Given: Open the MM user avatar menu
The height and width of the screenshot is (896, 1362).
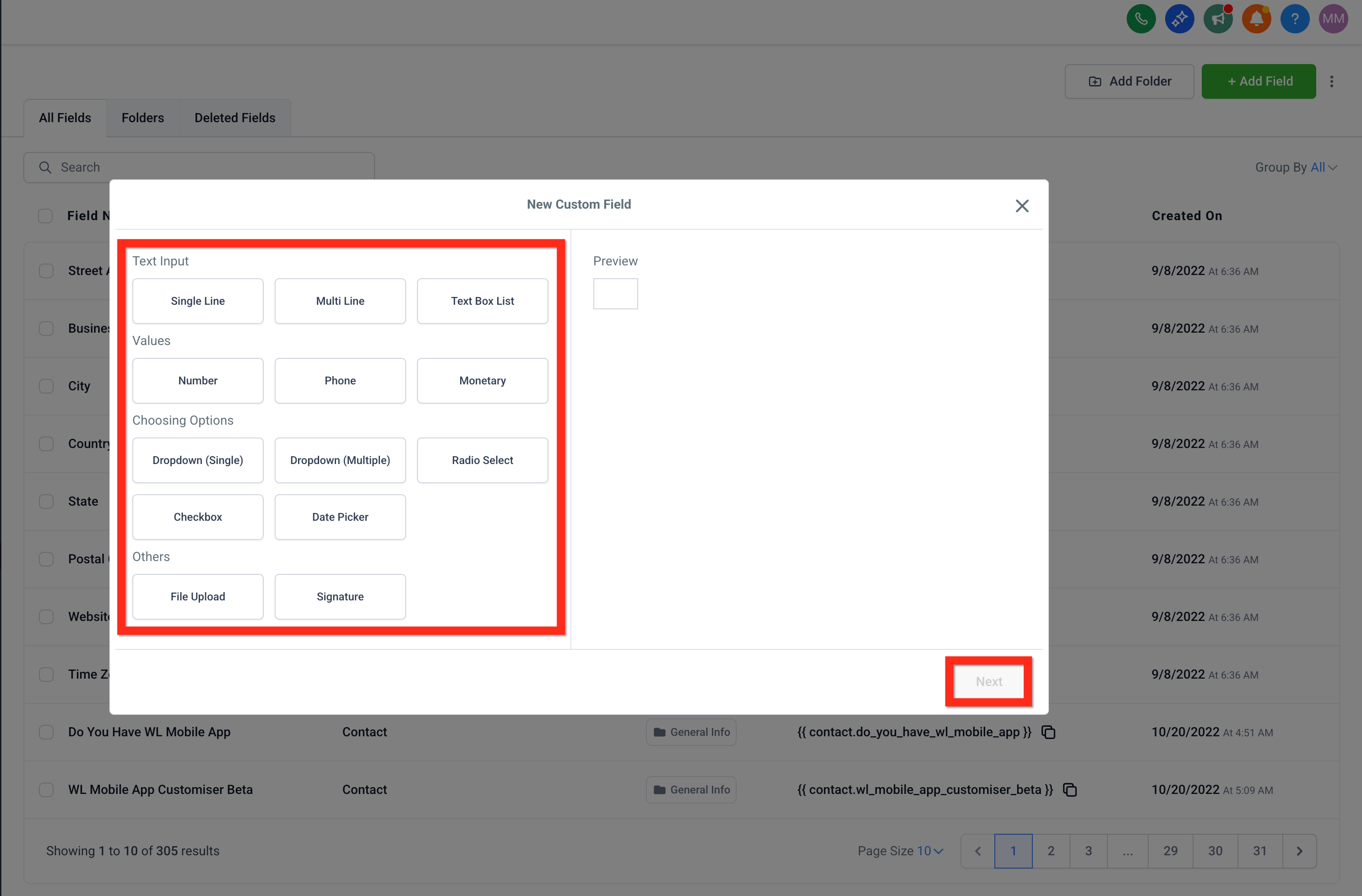Looking at the screenshot, I should click(x=1333, y=19).
